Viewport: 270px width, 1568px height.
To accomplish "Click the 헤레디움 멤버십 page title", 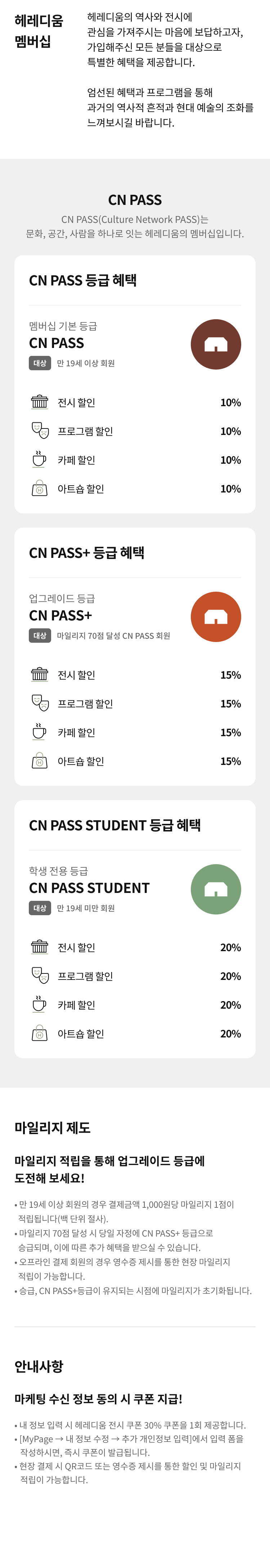I will pyautogui.click(x=39, y=31).
